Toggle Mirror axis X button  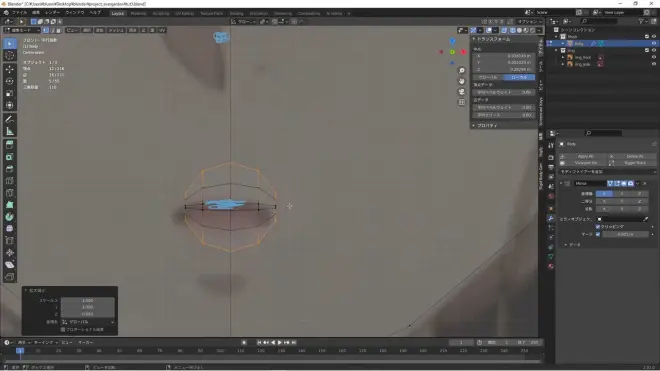[604, 194]
